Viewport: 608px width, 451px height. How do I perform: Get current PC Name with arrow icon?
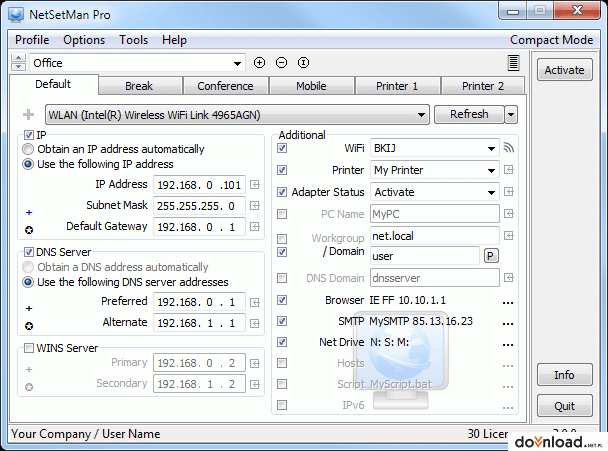click(x=509, y=214)
